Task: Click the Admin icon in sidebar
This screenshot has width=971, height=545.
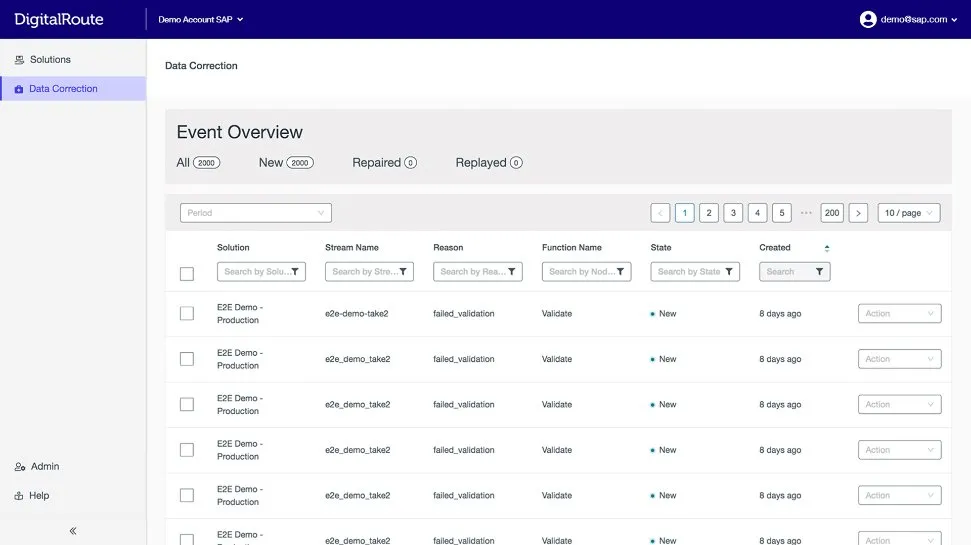Action: 19,467
